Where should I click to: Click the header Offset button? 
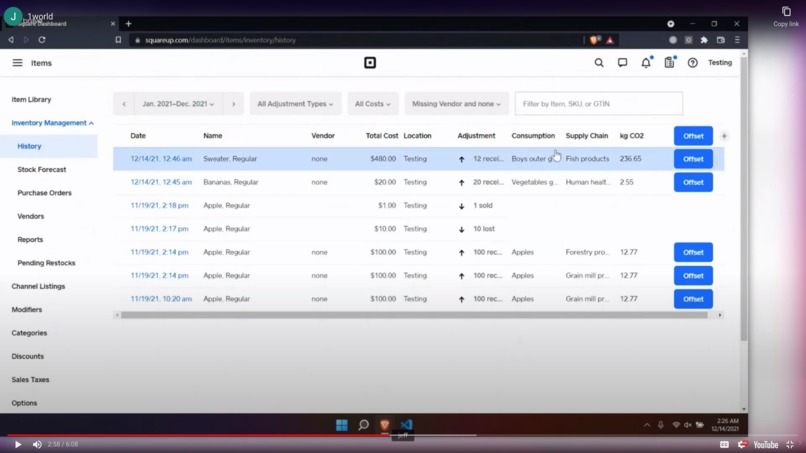693,136
